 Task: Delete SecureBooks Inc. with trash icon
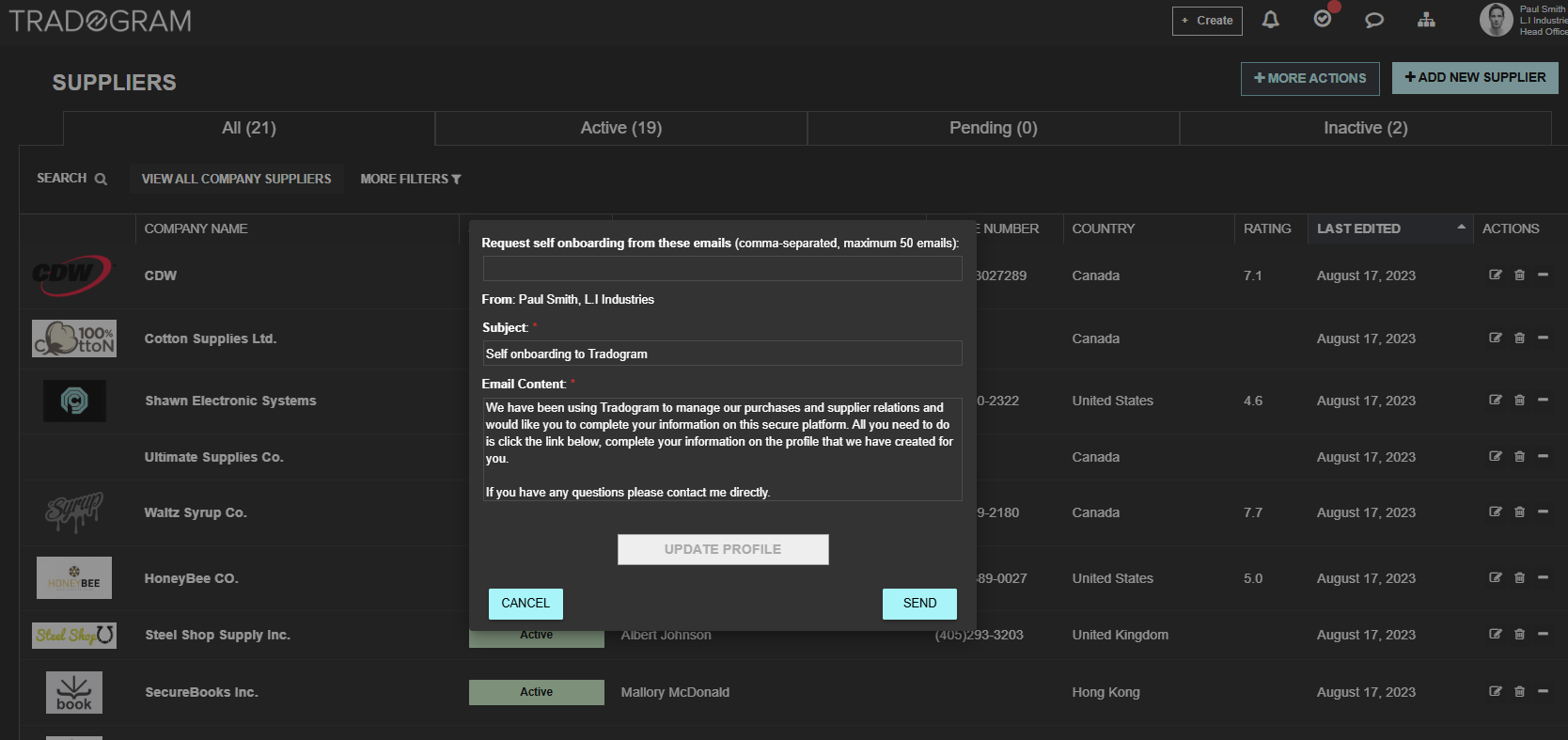point(1520,691)
